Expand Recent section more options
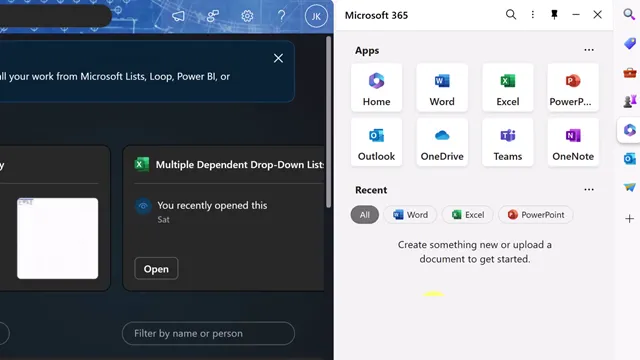The image size is (640, 360). point(589,190)
